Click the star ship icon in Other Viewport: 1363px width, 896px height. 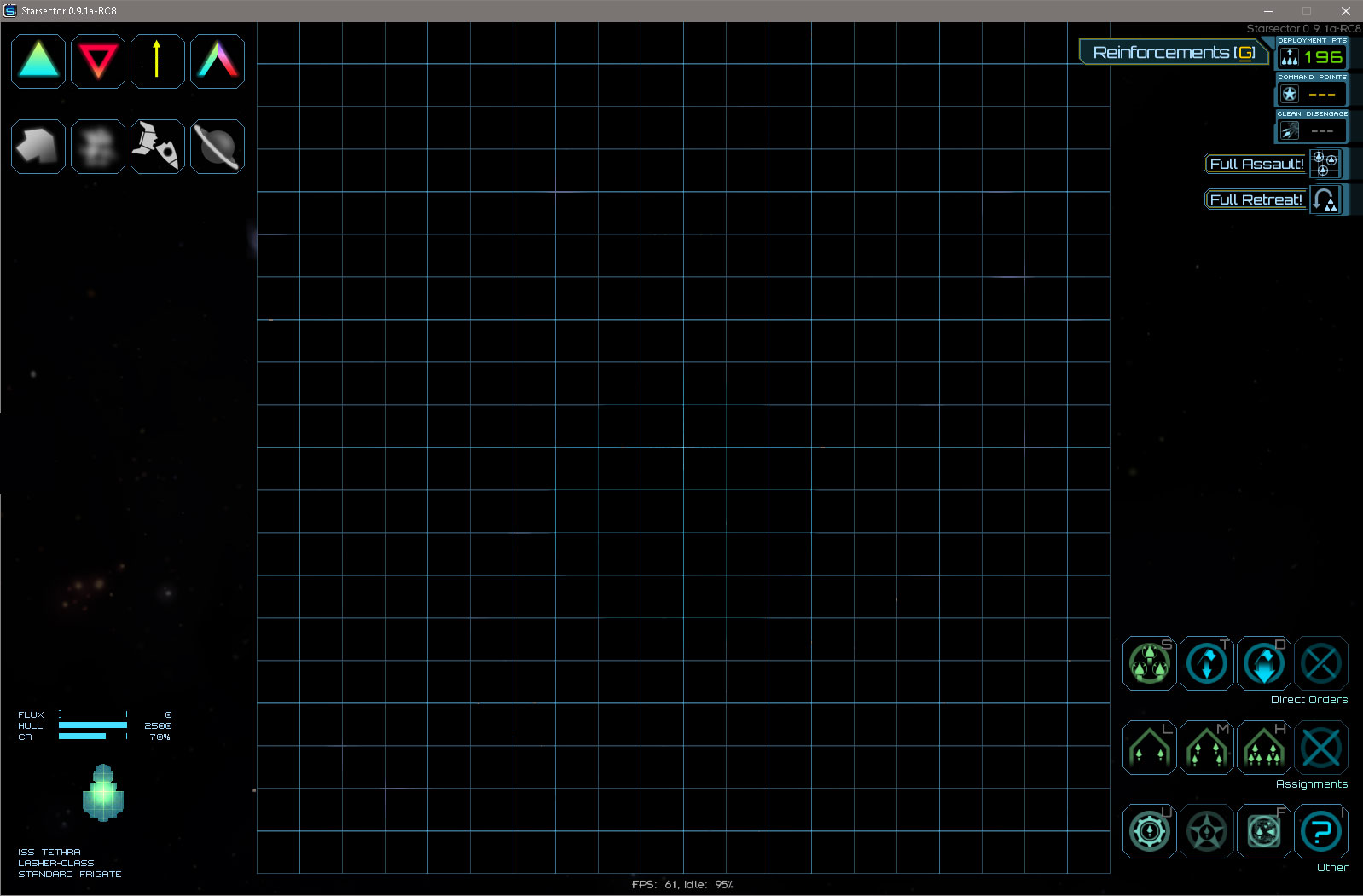(x=1207, y=831)
